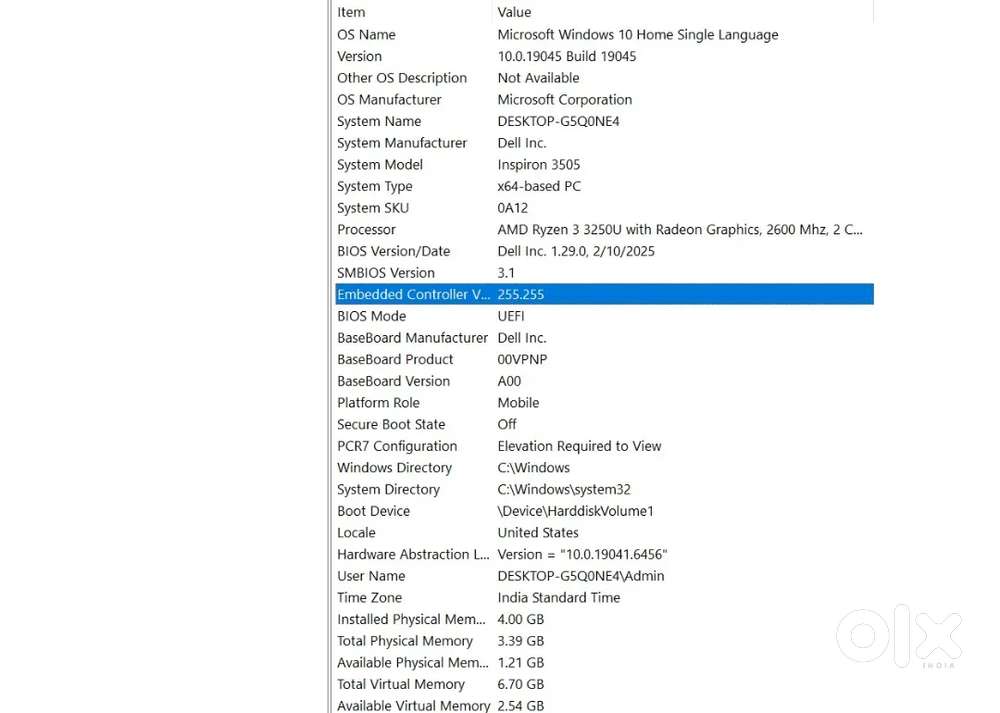Click the value 4.00 GB
The image size is (1000, 713).
[521, 620]
